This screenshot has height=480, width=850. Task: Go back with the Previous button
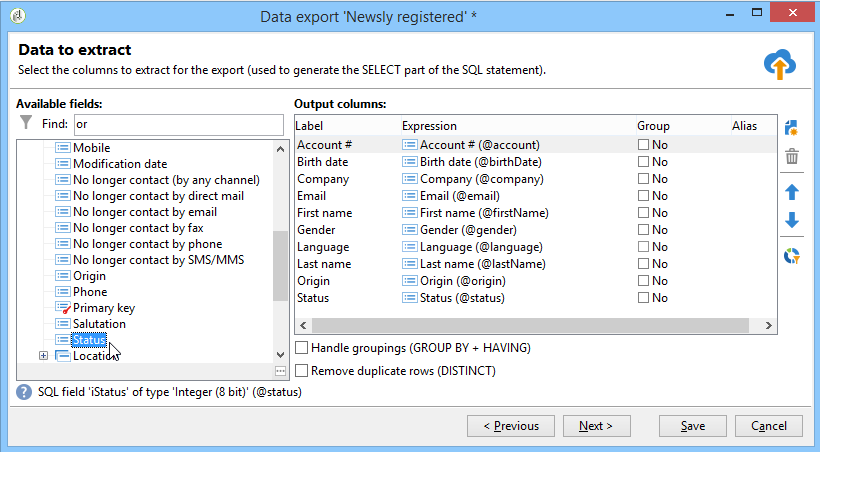coord(511,426)
